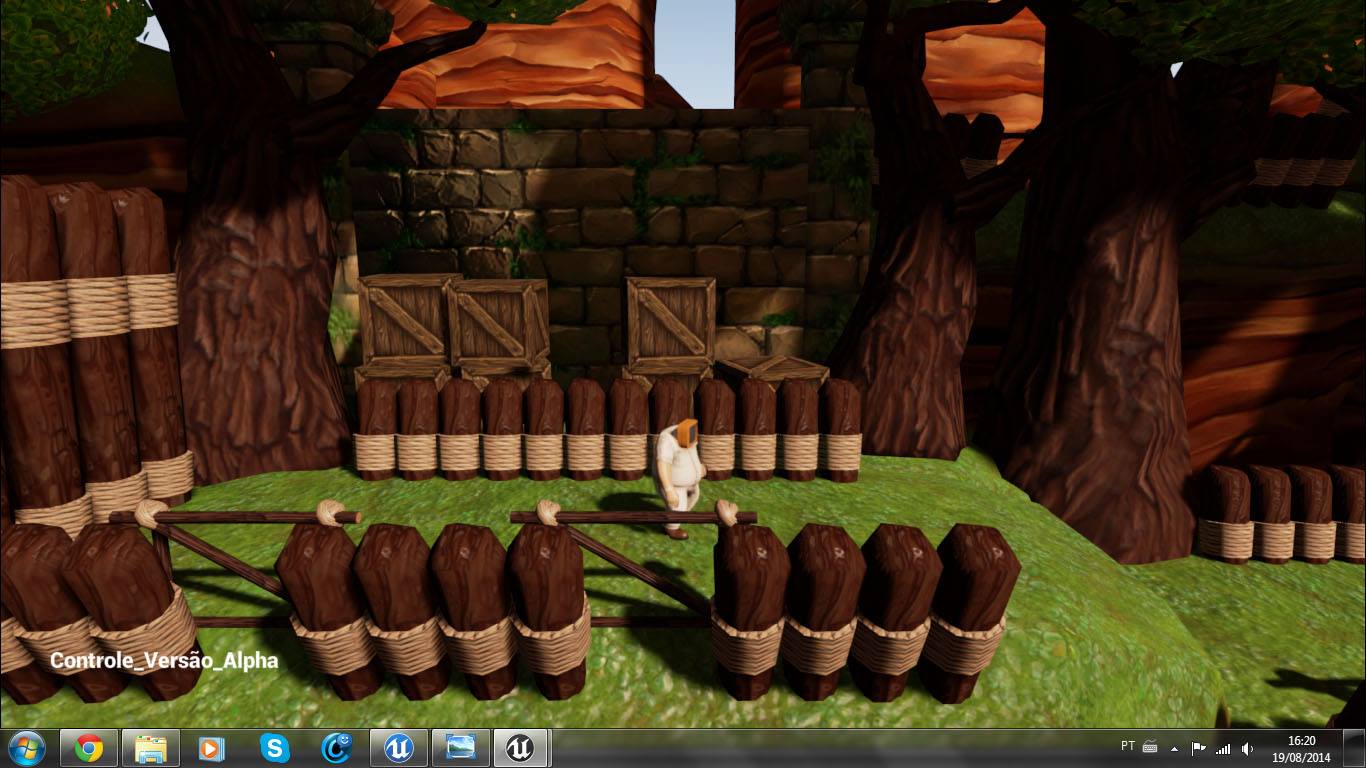Open the clock showing 16:20
Screen dimensions: 1366x768
click(1302, 748)
